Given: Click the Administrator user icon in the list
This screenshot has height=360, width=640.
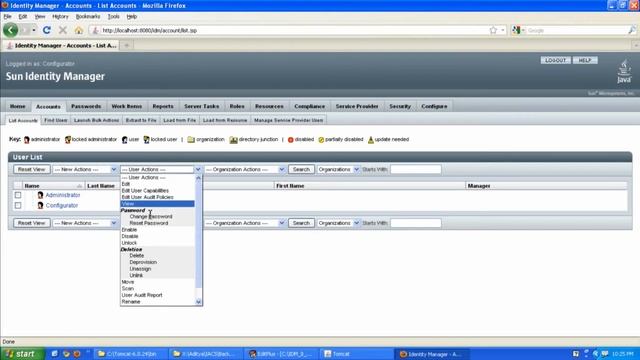Looking at the screenshot, I should pos(40,195).
